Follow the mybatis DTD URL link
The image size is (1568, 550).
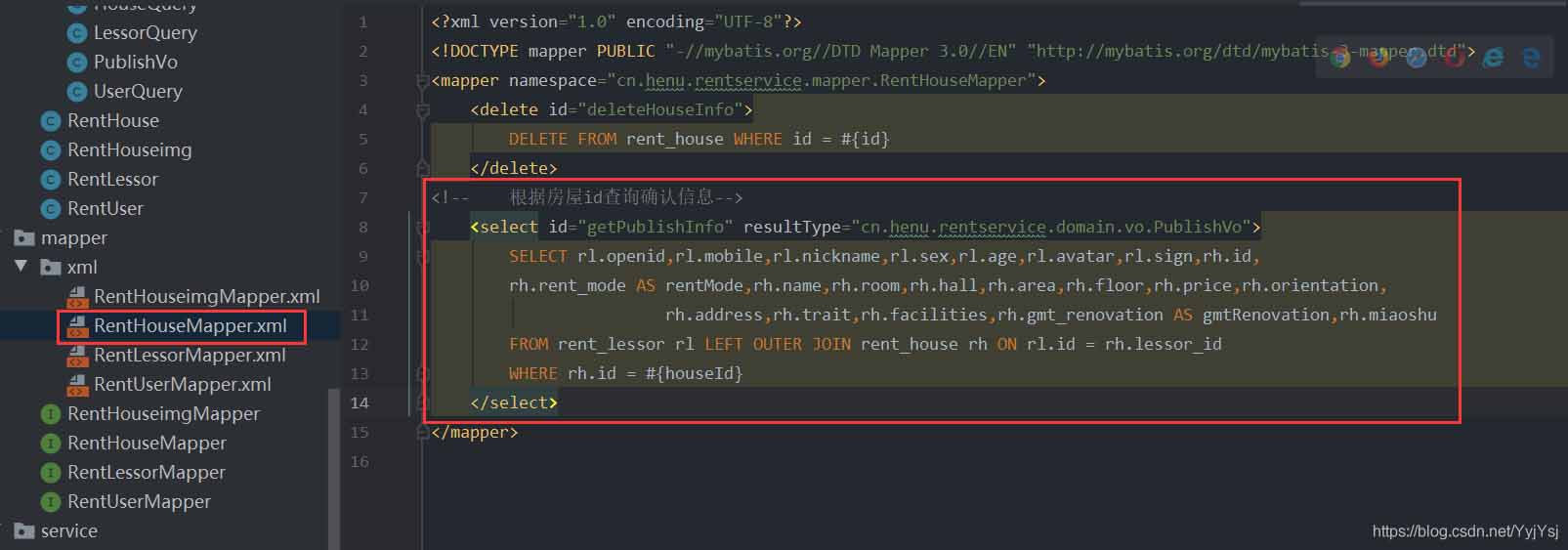coord(1246,51)
